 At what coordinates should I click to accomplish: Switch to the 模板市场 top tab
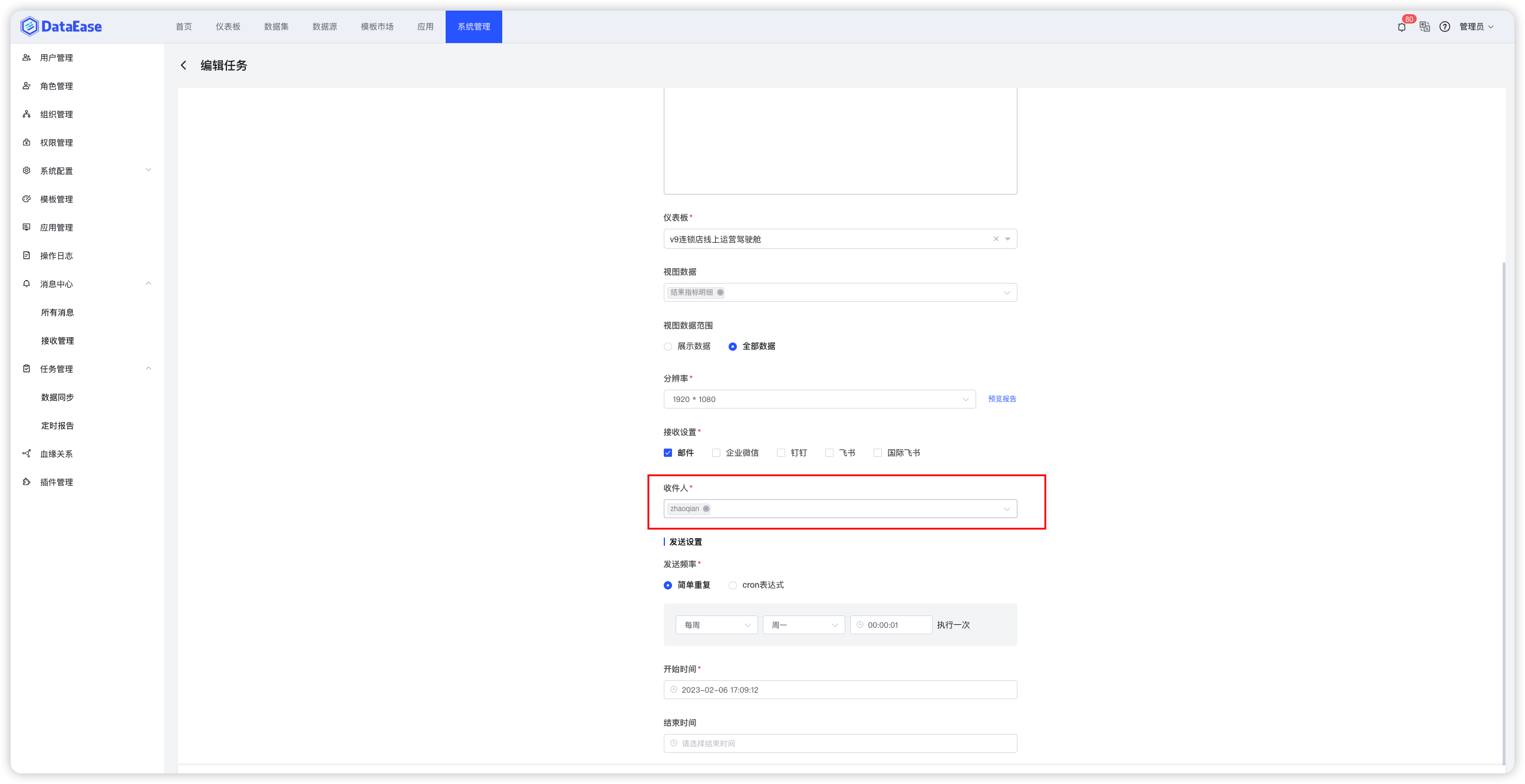[x=377, y=27]
